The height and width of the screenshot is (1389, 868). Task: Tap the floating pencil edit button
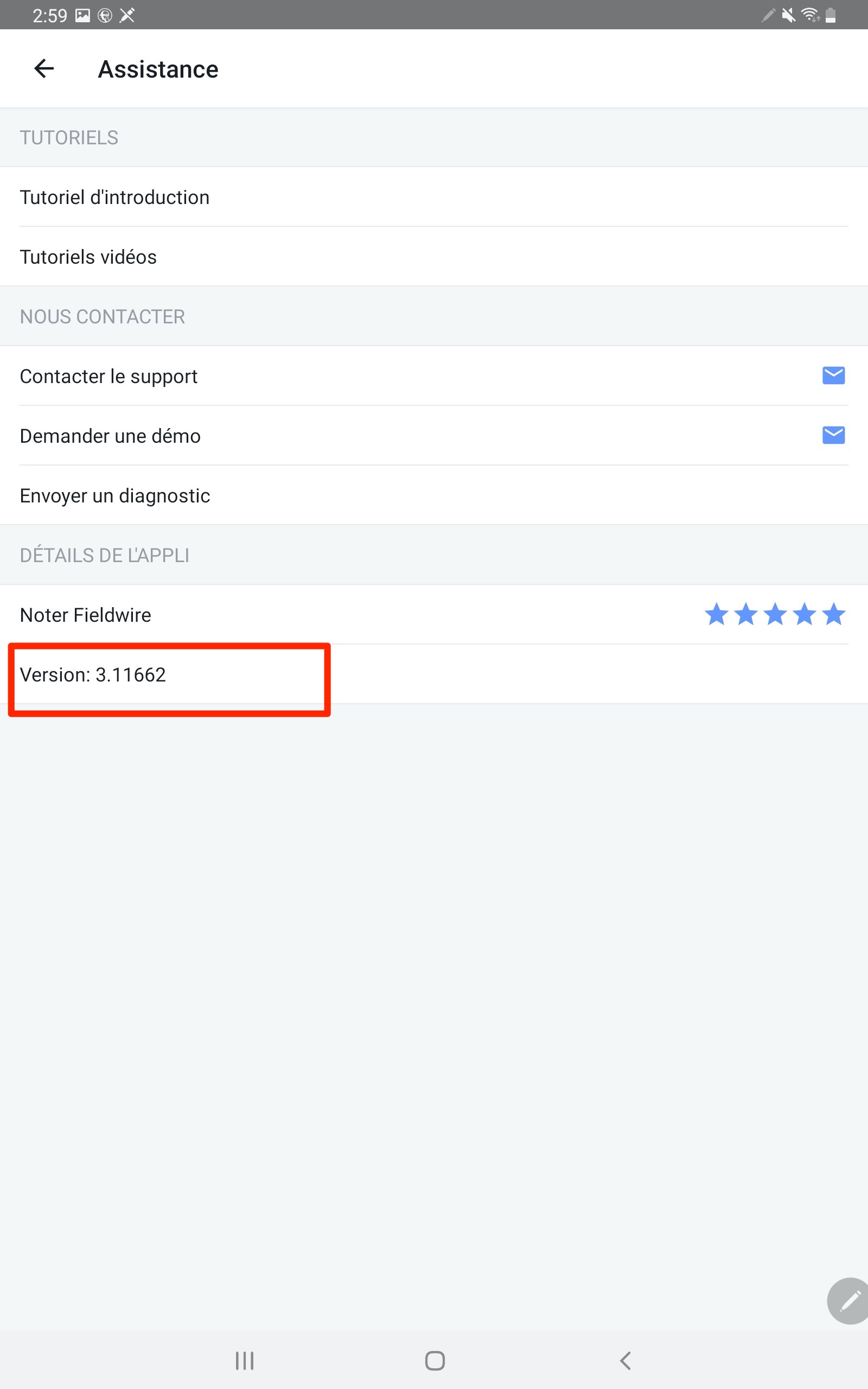point(848,1301)
